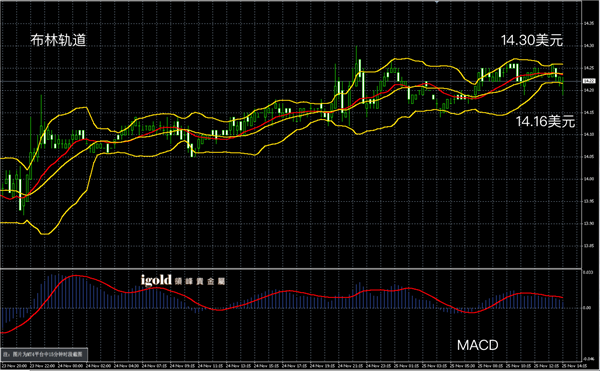Viewport: 600px width, 371px height.
Task: Click the 14.35 price axis label
Action: pyautogui.click(x=588, y=24)
